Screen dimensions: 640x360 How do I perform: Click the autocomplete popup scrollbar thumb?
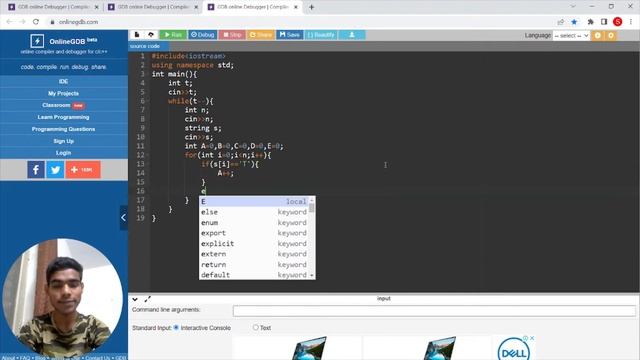pos(312,208)
